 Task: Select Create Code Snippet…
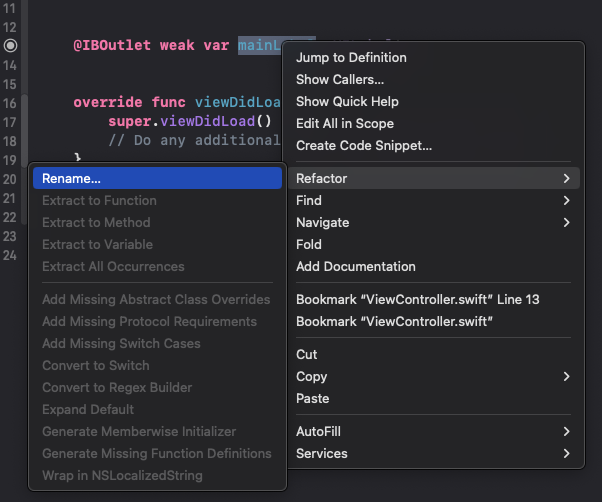[x=364, y=146]
